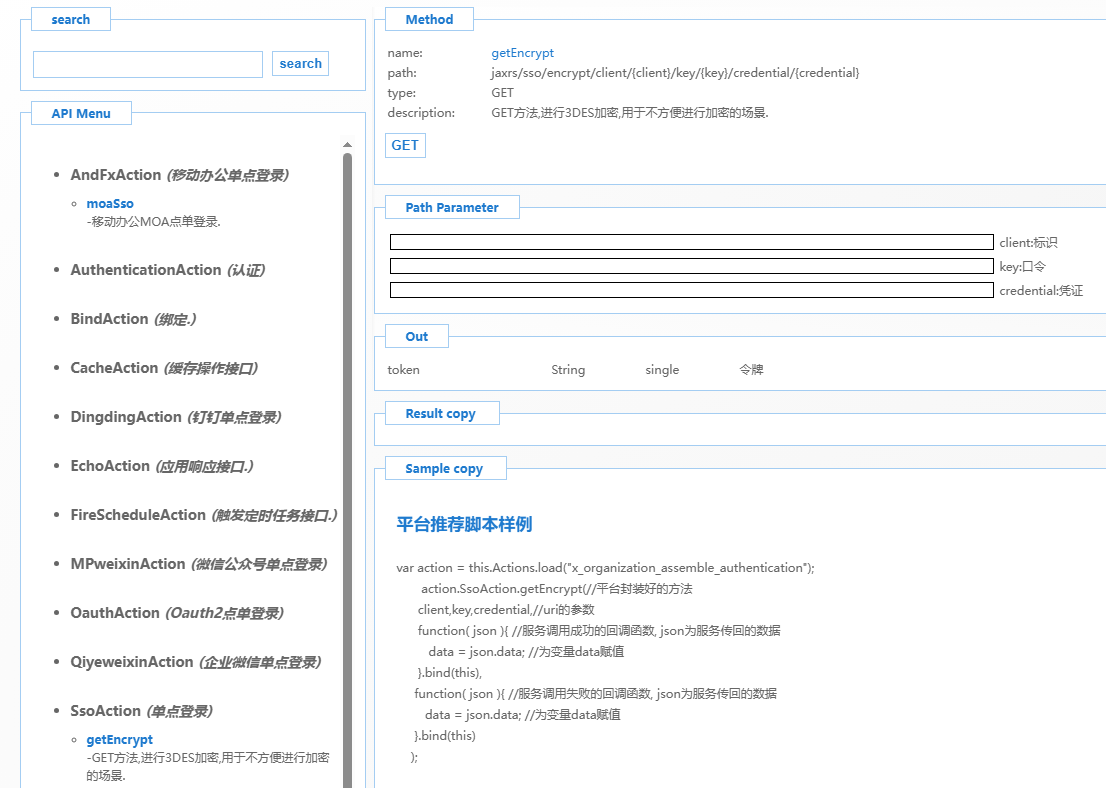Click the API menu vertical scrollbar
Image resolution: width=1106 pixels, height=788 pixels.
(347, 450)
